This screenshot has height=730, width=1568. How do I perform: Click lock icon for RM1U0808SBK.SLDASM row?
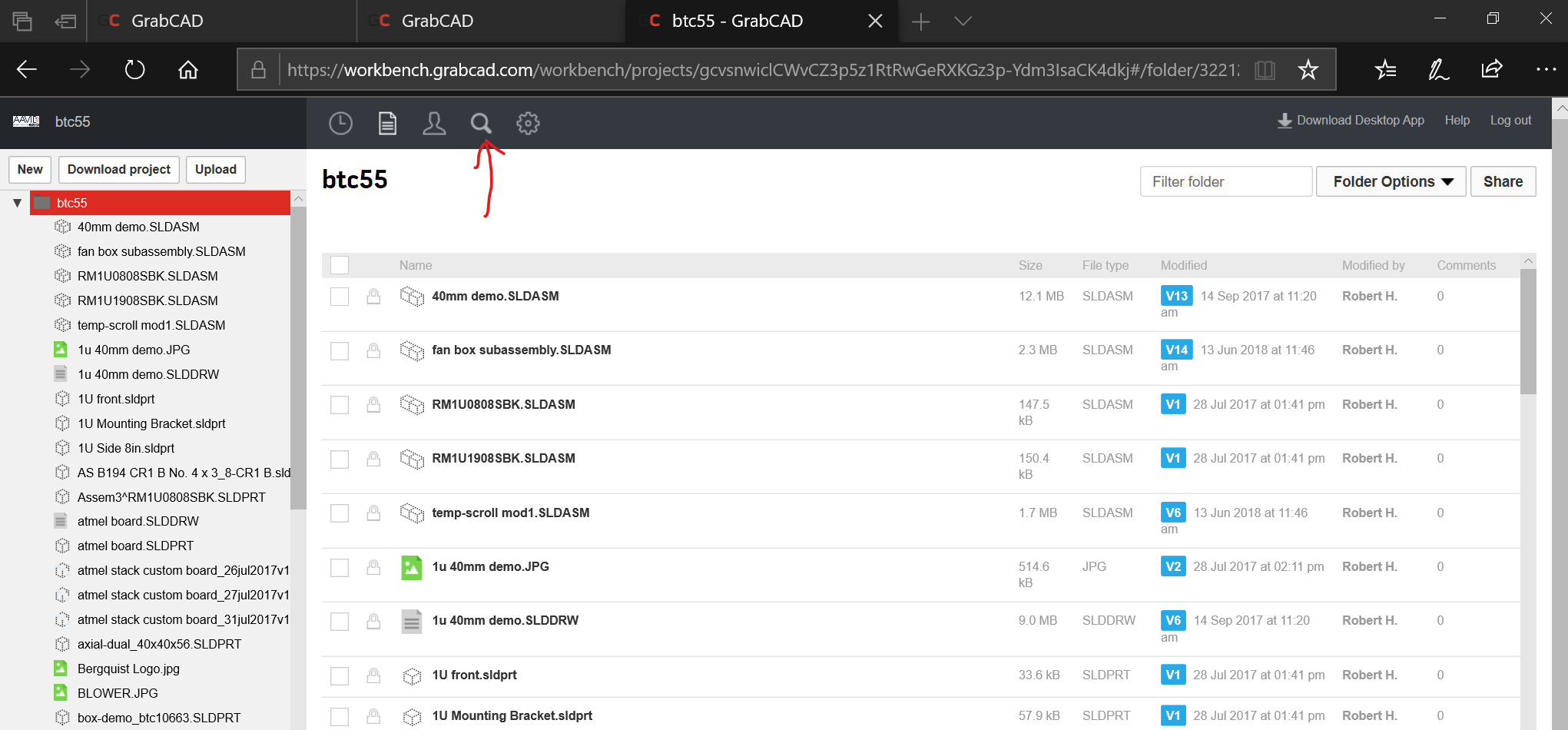click(x=373, y=405)
